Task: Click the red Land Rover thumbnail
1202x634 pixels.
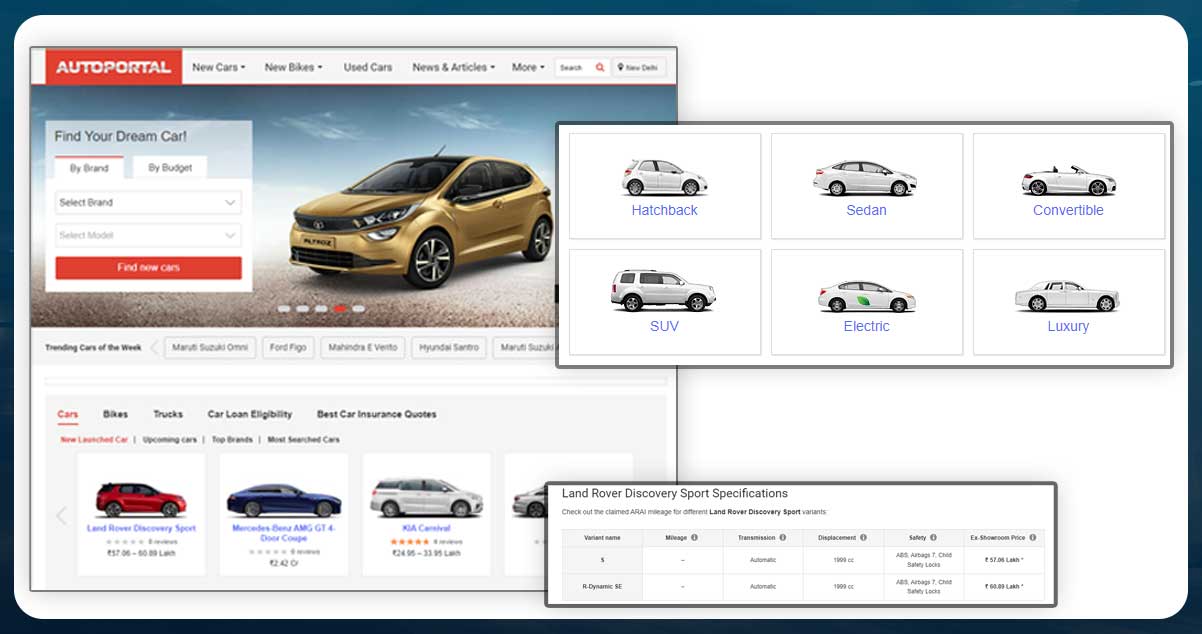Action: click(x=141, y=498)
